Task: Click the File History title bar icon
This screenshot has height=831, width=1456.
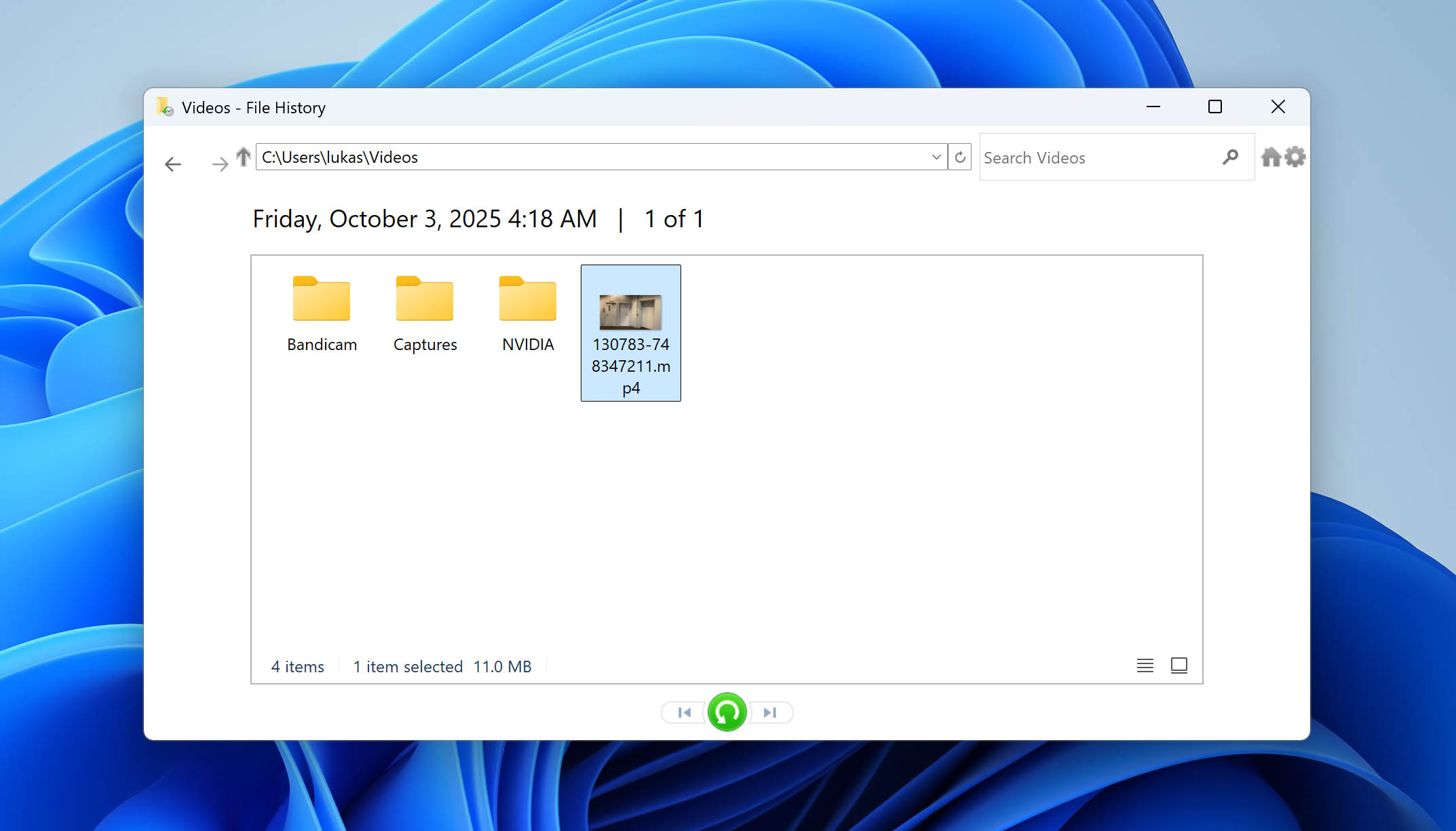Action: click(164, 107)
